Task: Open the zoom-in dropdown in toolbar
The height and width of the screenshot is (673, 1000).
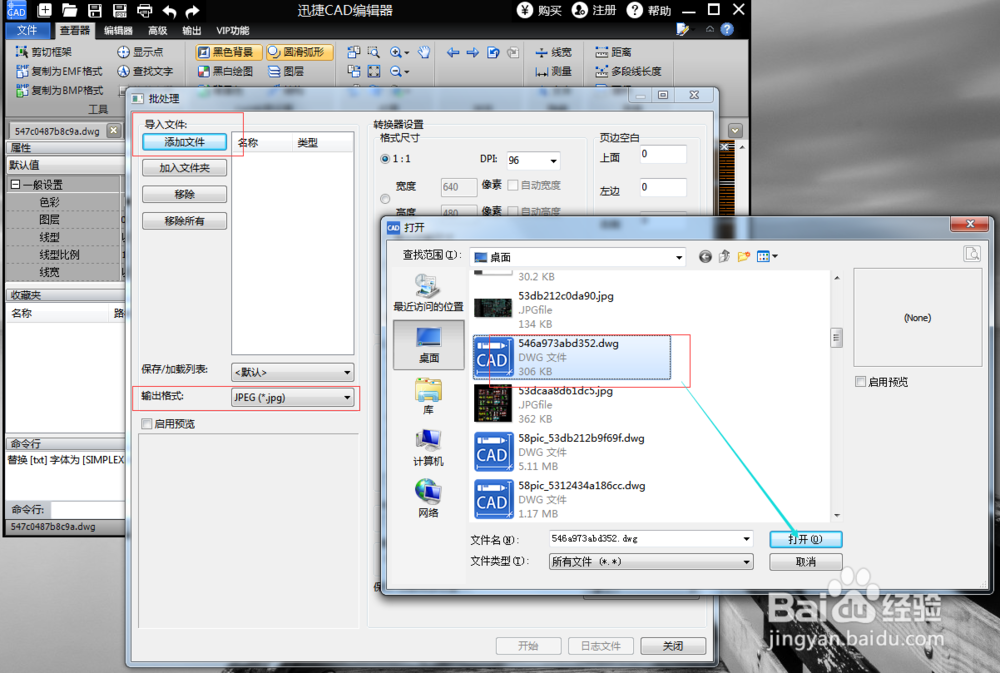Action: click(406, 53)
